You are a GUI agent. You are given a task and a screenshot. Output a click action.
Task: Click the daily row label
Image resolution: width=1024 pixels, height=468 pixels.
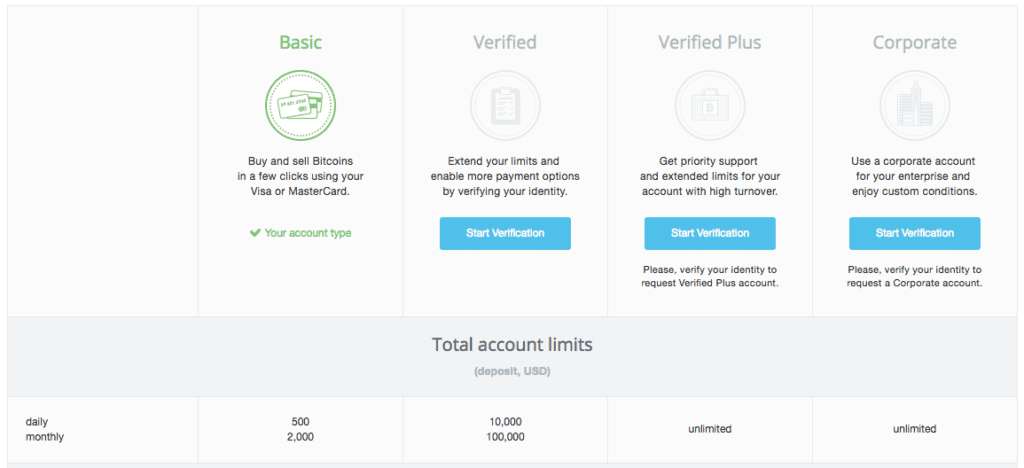coord(36,422)
